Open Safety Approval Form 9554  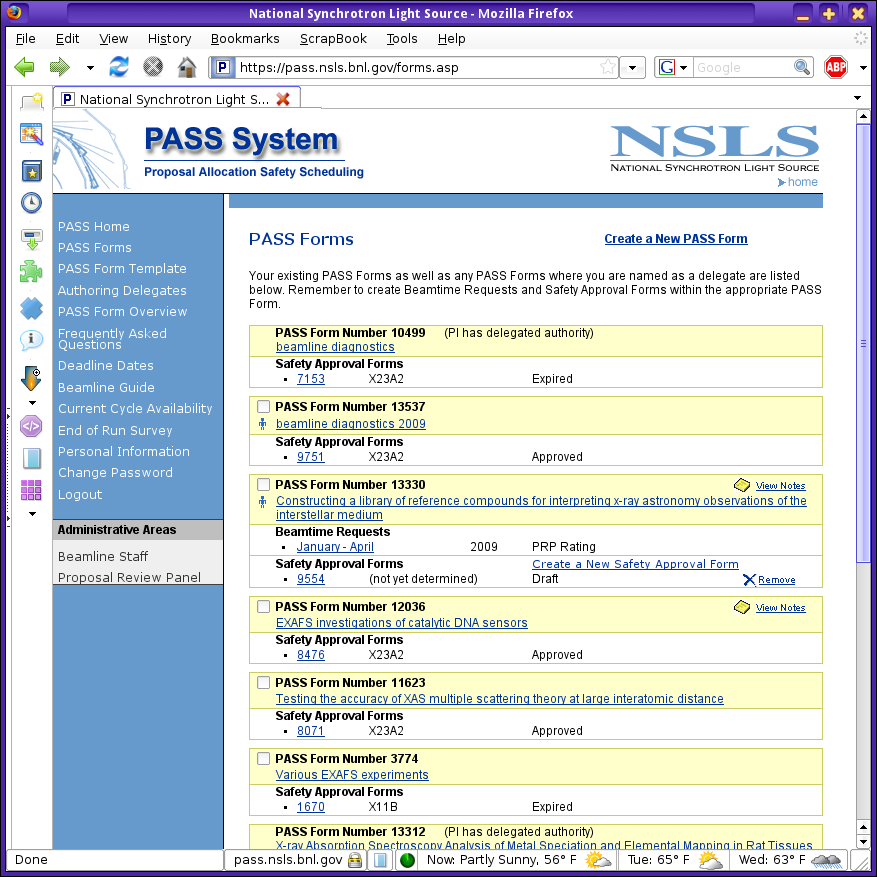(310, 579)
